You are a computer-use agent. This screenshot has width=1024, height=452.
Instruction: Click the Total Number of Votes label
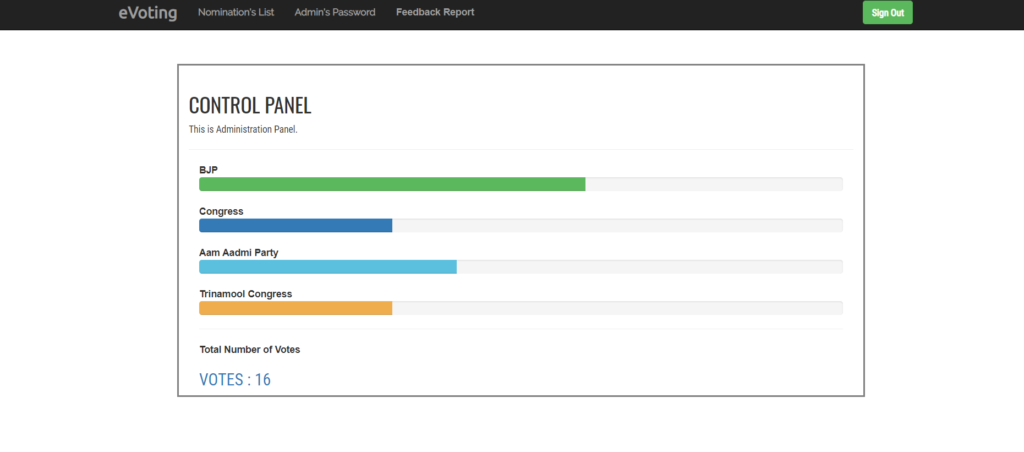249,349
